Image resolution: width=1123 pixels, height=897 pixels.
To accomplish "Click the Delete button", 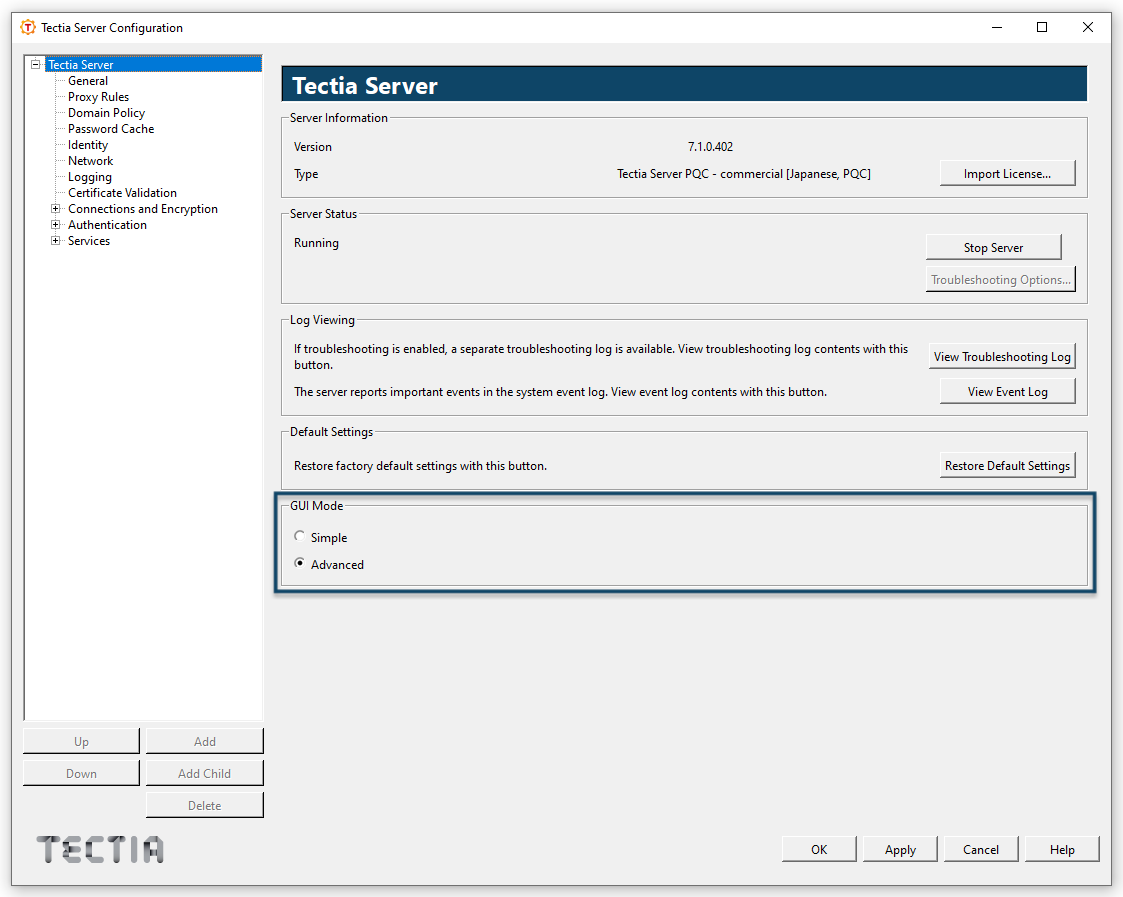I will coord(205,805).
